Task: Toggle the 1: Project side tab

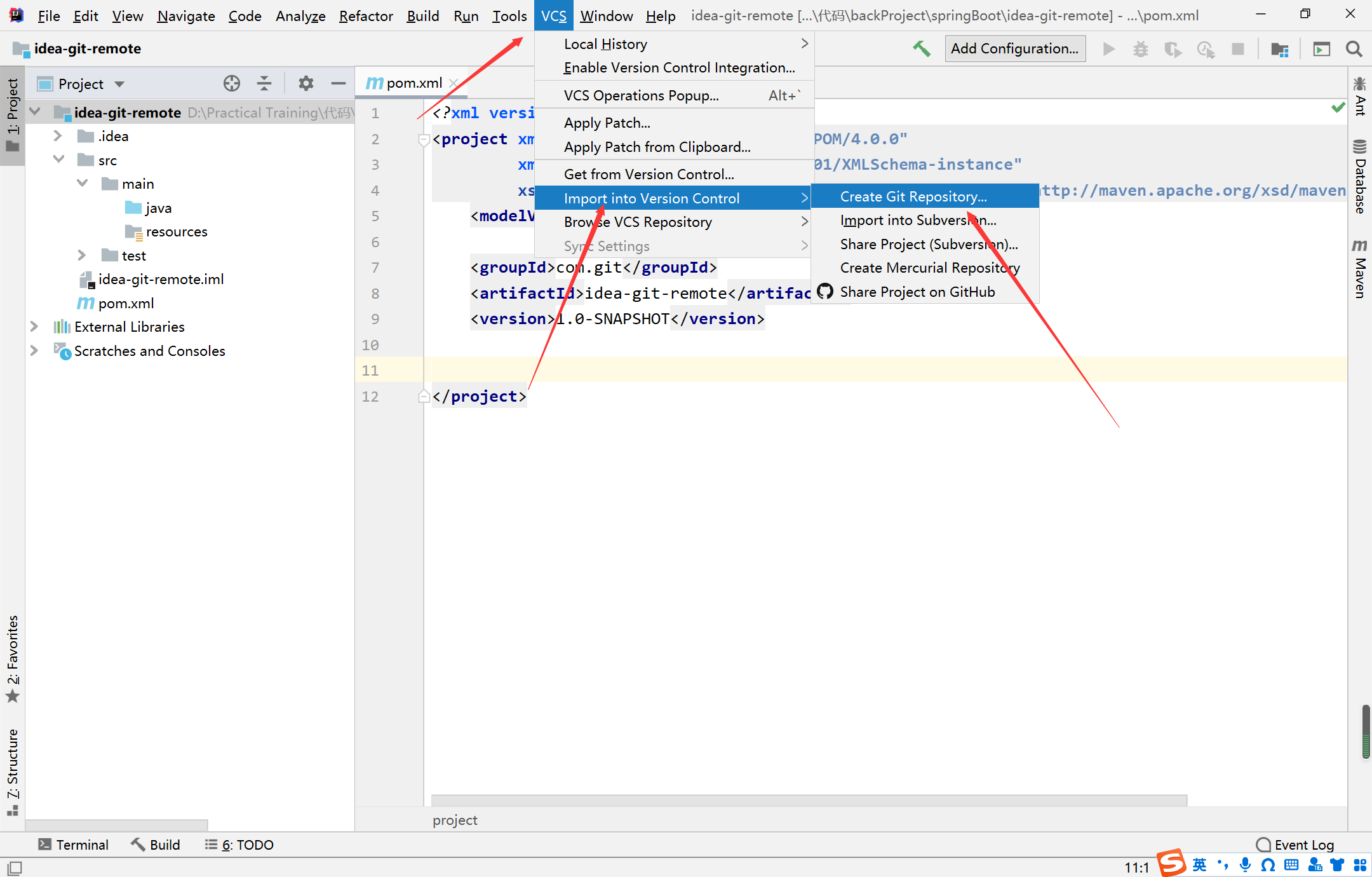Action: pyautogui.click(x=13, y=115)
